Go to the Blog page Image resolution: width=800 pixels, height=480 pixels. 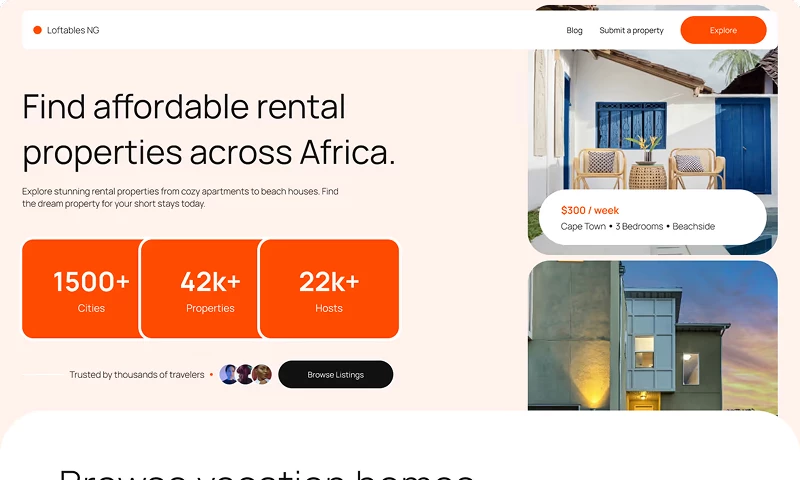pos(574,30)
